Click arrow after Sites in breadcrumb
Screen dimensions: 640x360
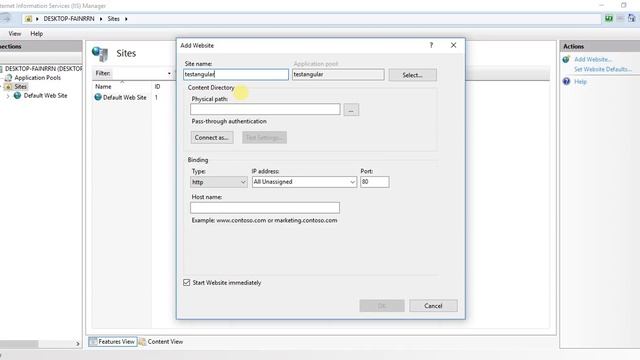[x=126, y=19]
